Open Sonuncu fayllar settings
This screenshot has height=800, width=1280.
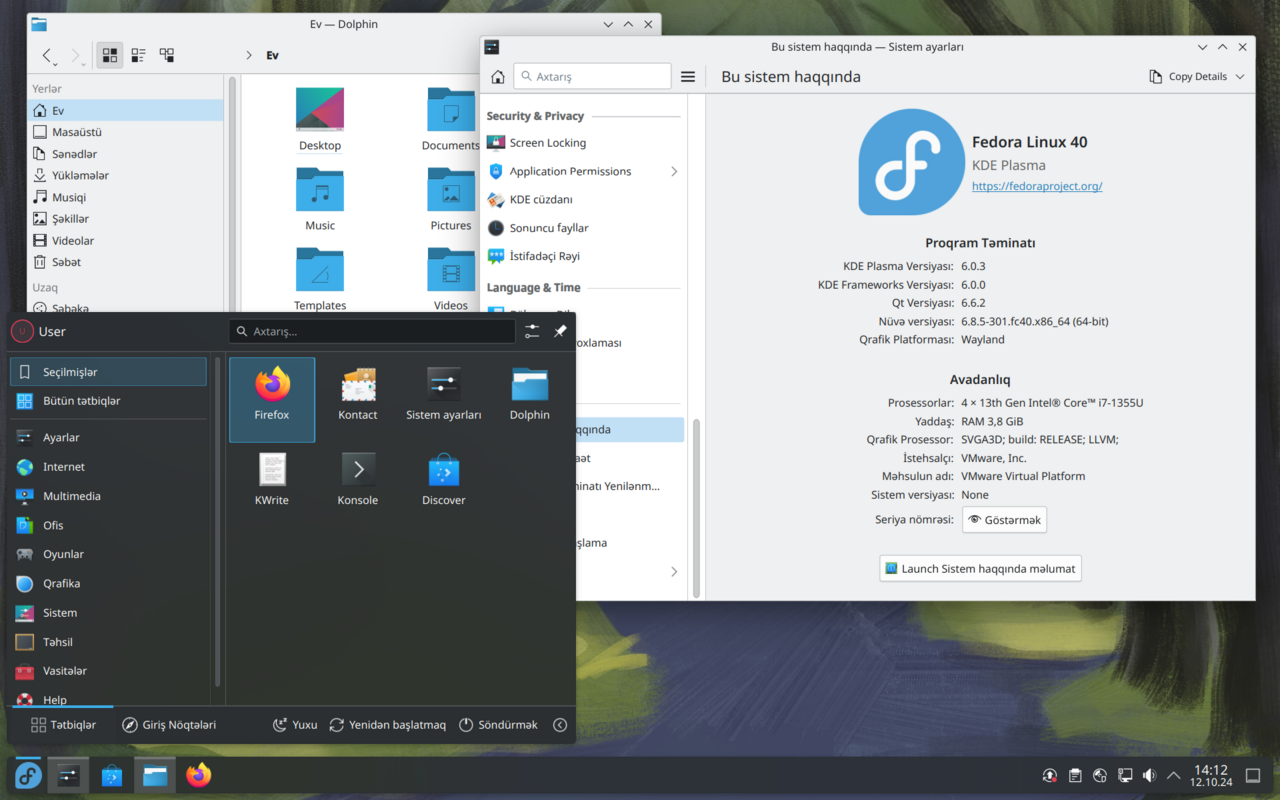(583, 228)
